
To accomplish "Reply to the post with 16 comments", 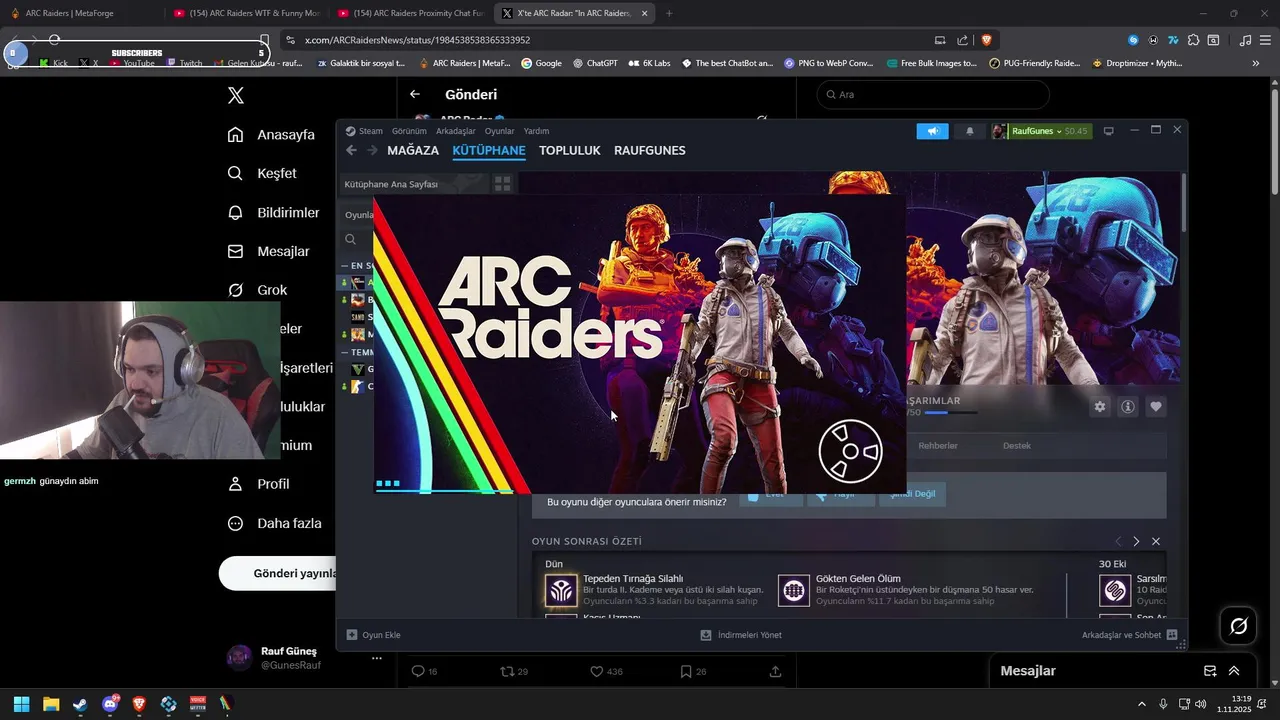I will pos(418,671).
